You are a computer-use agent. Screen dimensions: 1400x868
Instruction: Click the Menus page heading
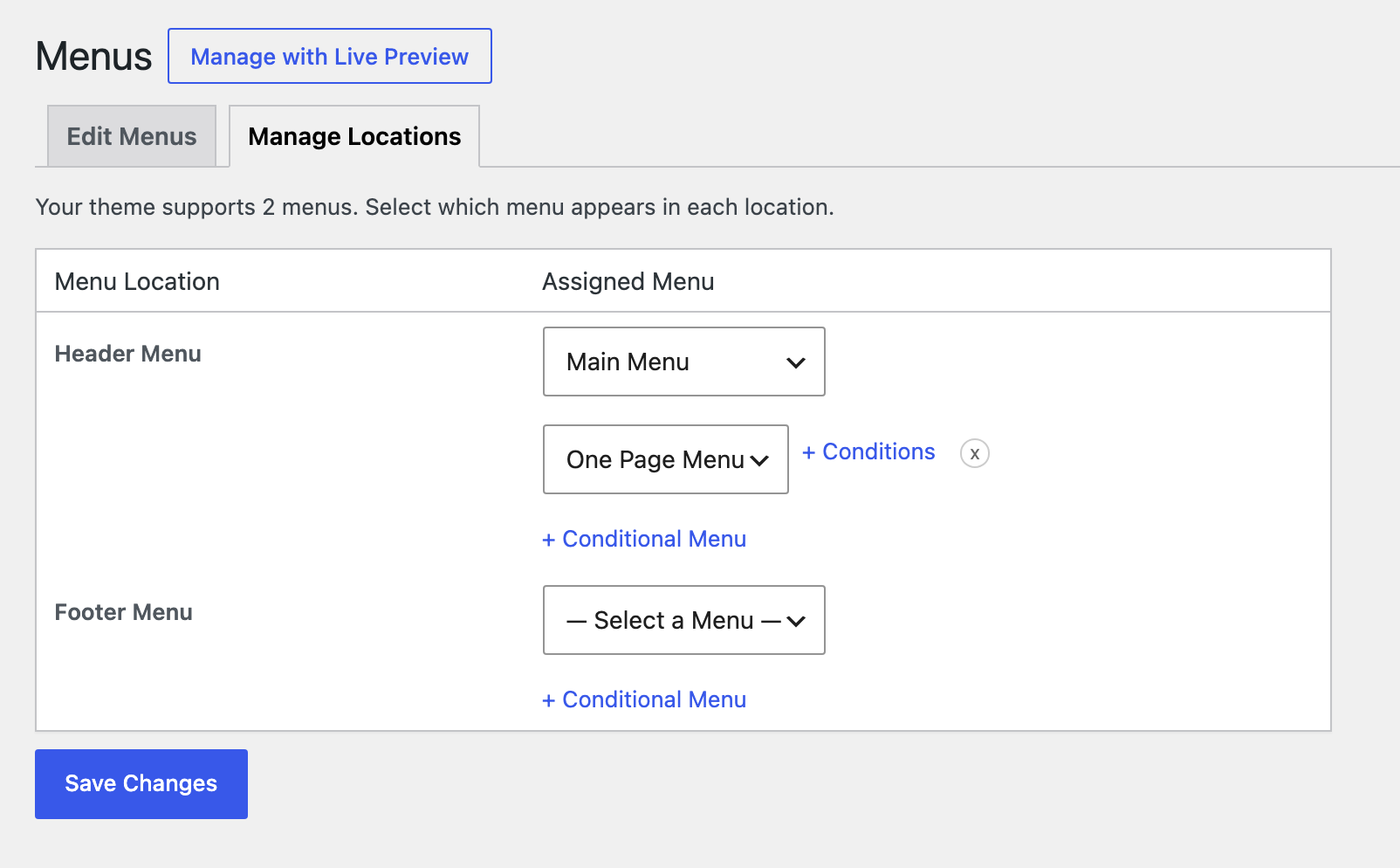[93, 56]
